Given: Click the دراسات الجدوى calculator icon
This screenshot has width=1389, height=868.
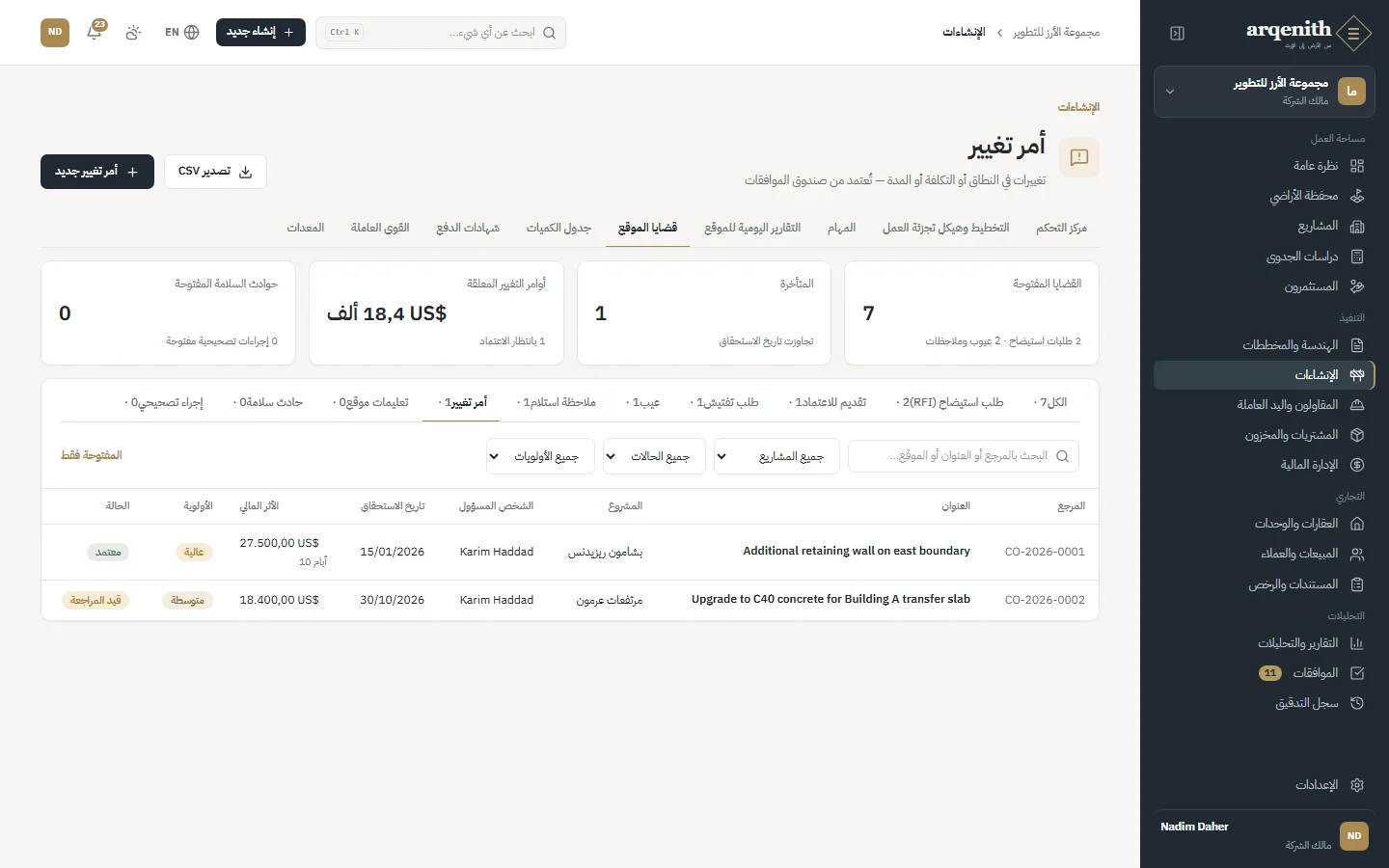Looking at the screenshot, I should tap(1357, 257).
